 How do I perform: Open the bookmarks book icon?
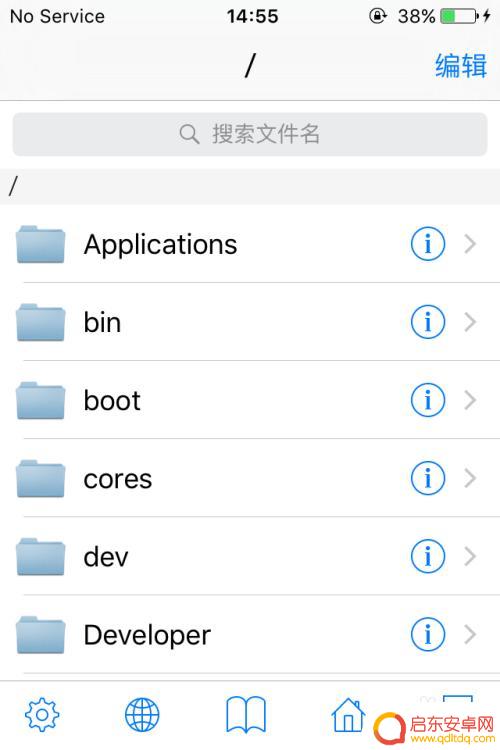click(246, 715)
